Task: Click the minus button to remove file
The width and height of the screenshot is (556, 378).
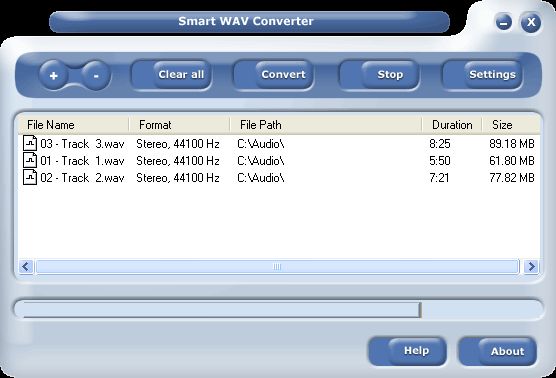Action: click(x=96, y=75)
